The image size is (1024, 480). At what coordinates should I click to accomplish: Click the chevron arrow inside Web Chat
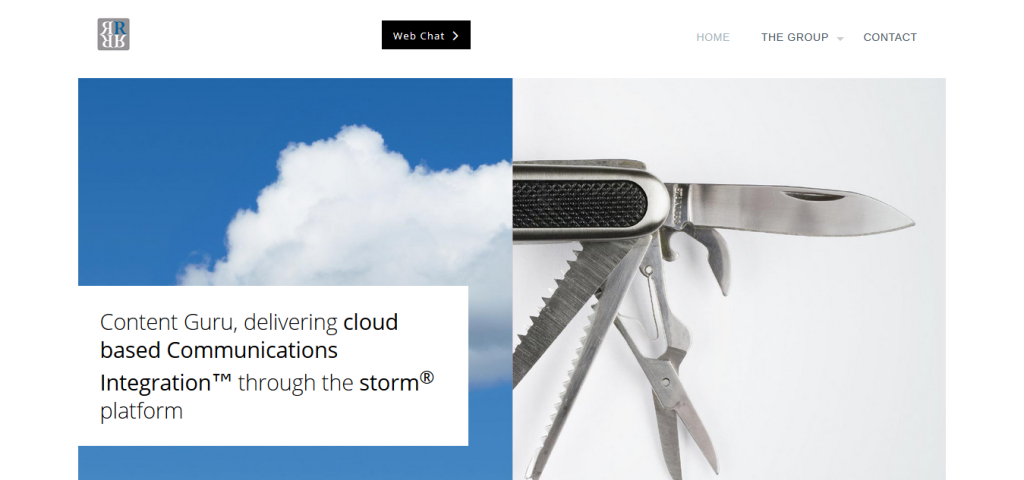pyautogui.click(x=455, y=36)
